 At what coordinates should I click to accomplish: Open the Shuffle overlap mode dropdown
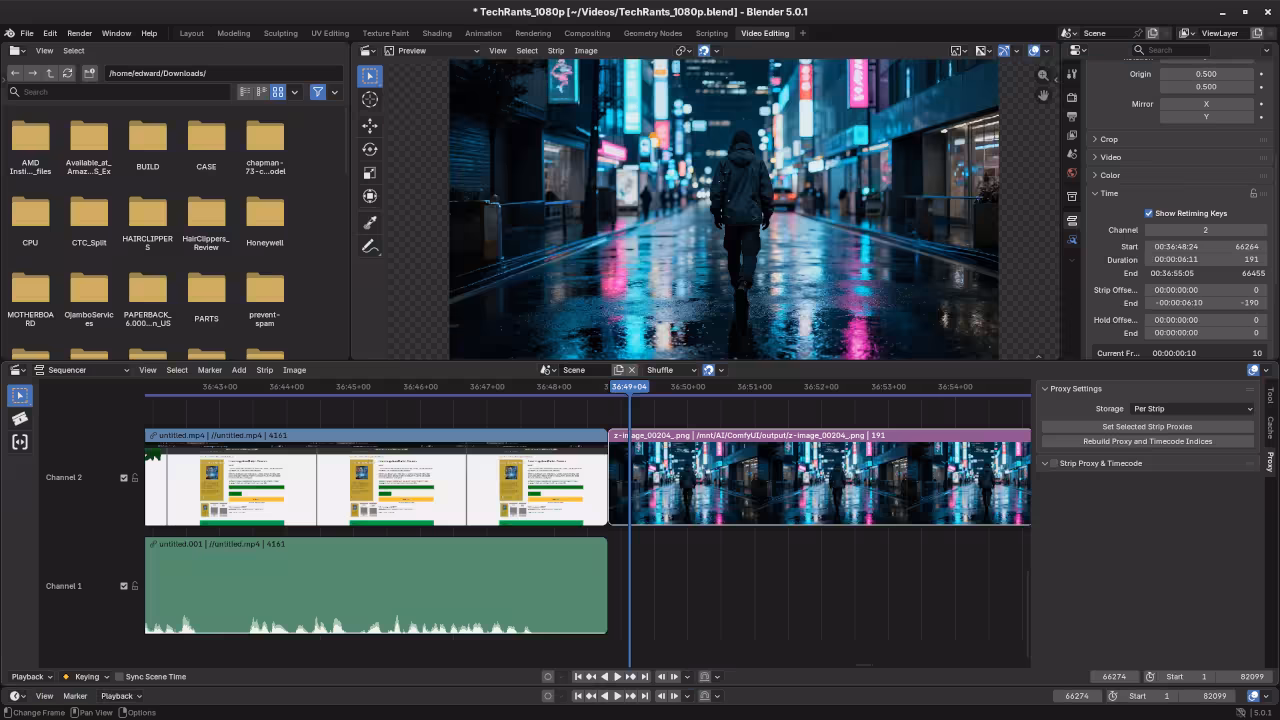(666, 370)
